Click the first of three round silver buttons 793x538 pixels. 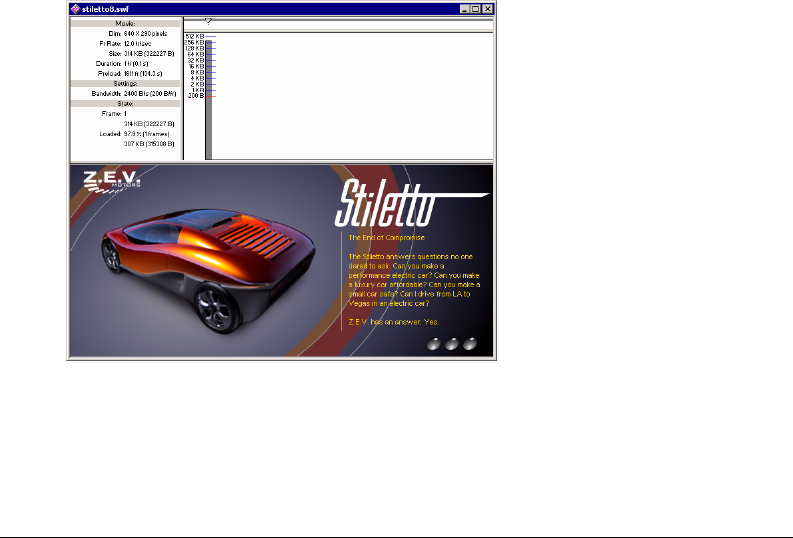pos(433,344)
